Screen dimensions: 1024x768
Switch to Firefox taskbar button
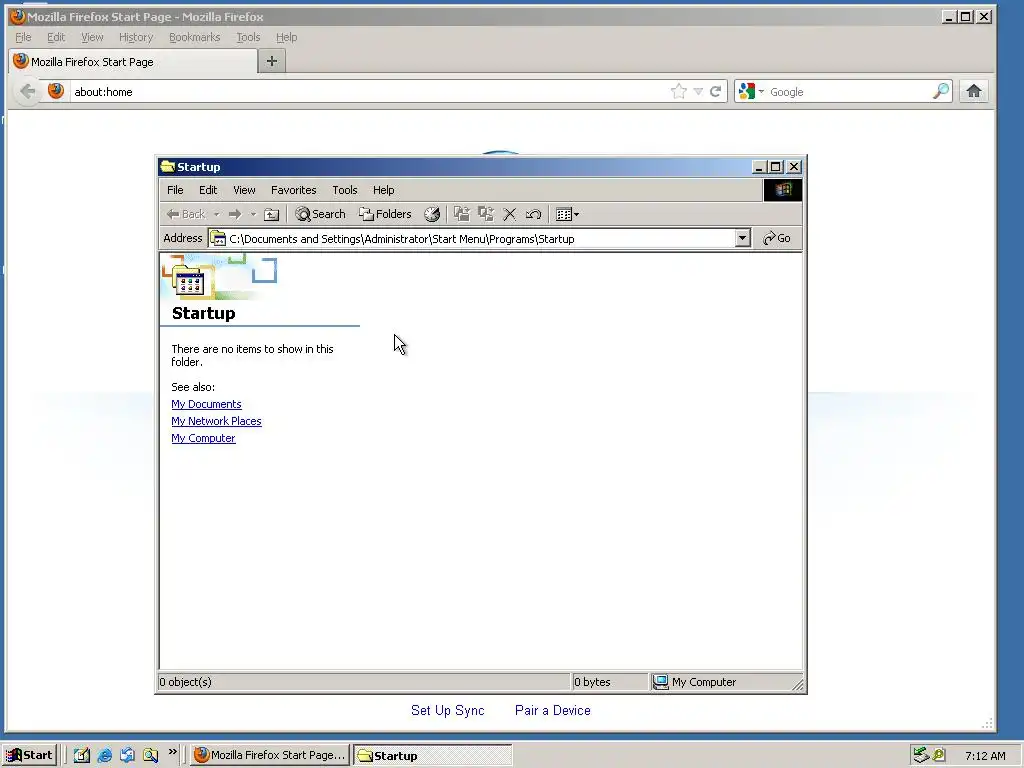click(270, 755)
